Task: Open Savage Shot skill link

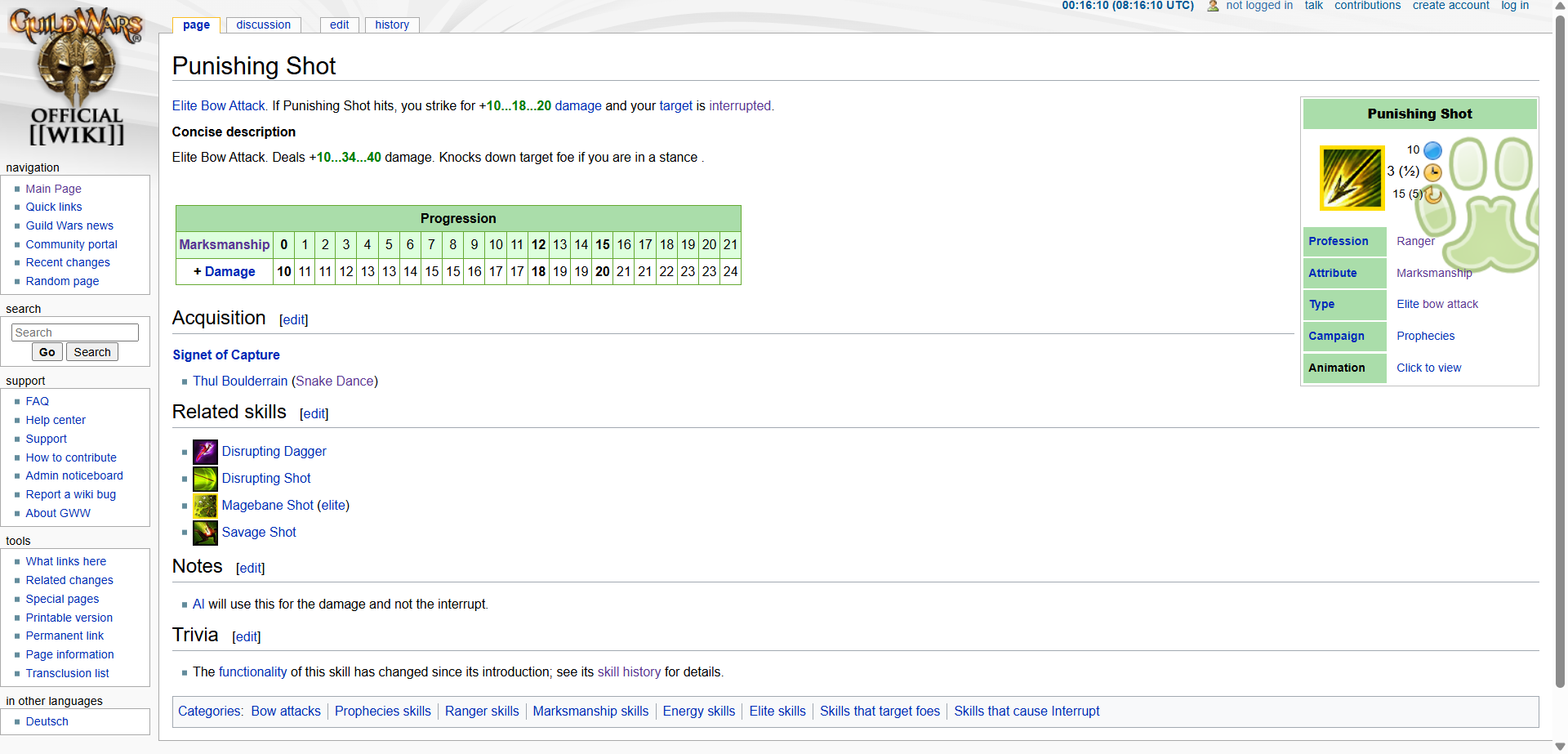Action: [259, 532]
